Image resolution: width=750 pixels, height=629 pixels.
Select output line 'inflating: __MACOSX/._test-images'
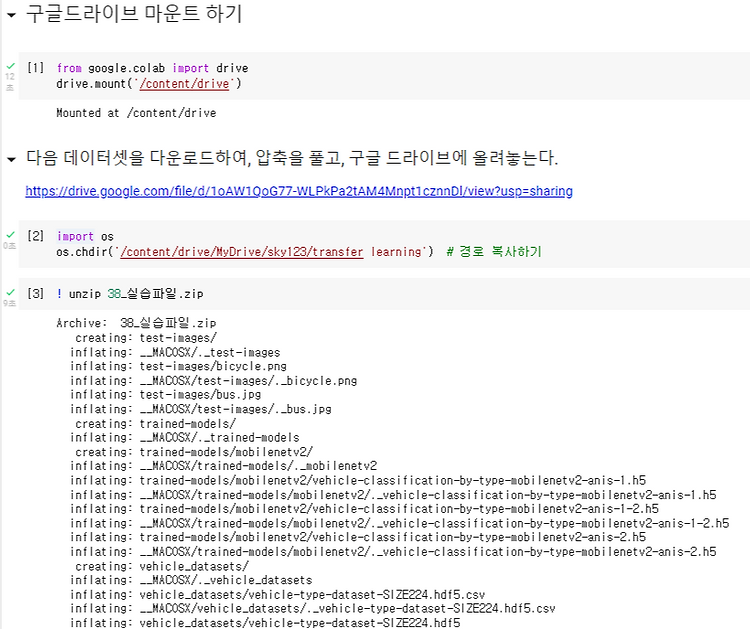point(175,353)
